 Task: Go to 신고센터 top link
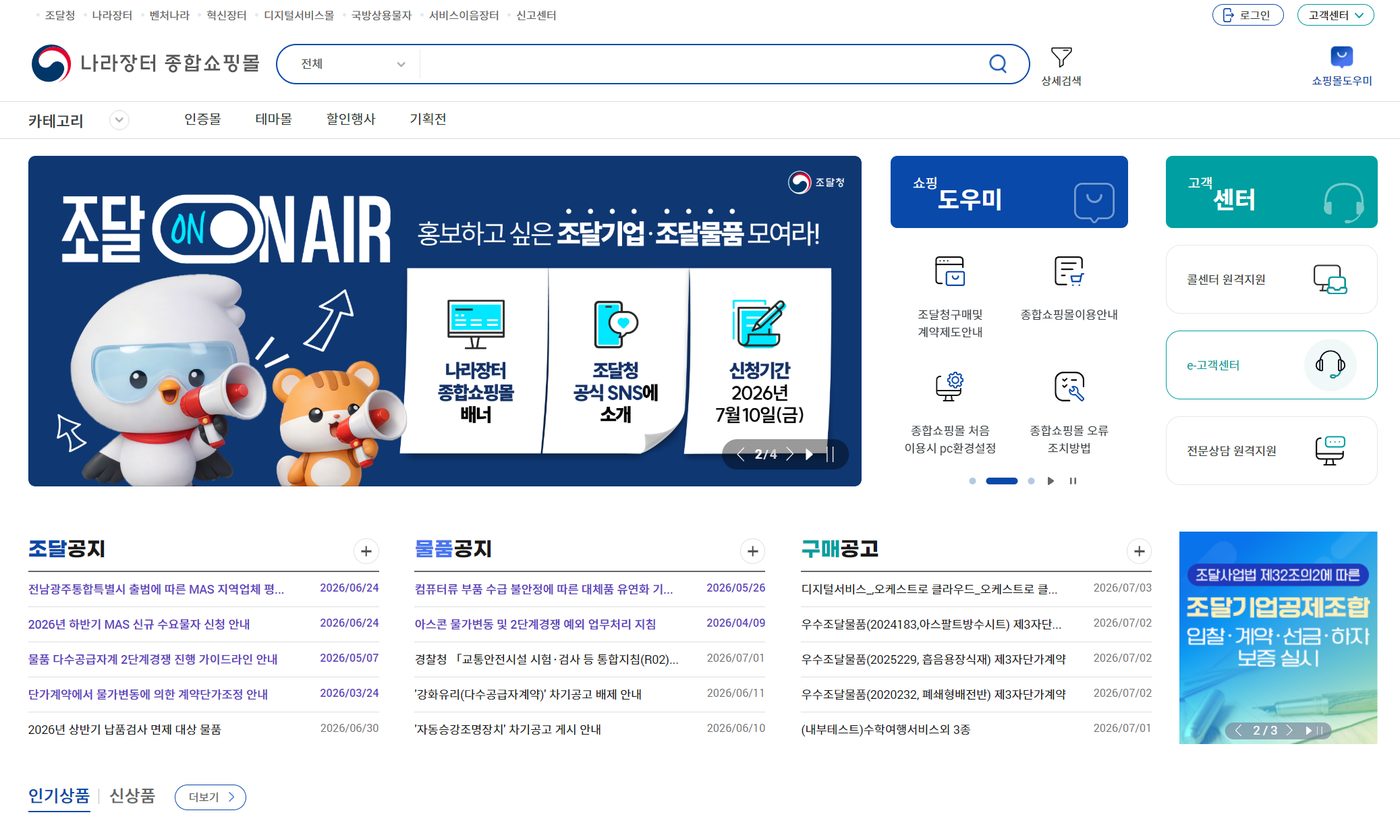[x=536, y=15]
